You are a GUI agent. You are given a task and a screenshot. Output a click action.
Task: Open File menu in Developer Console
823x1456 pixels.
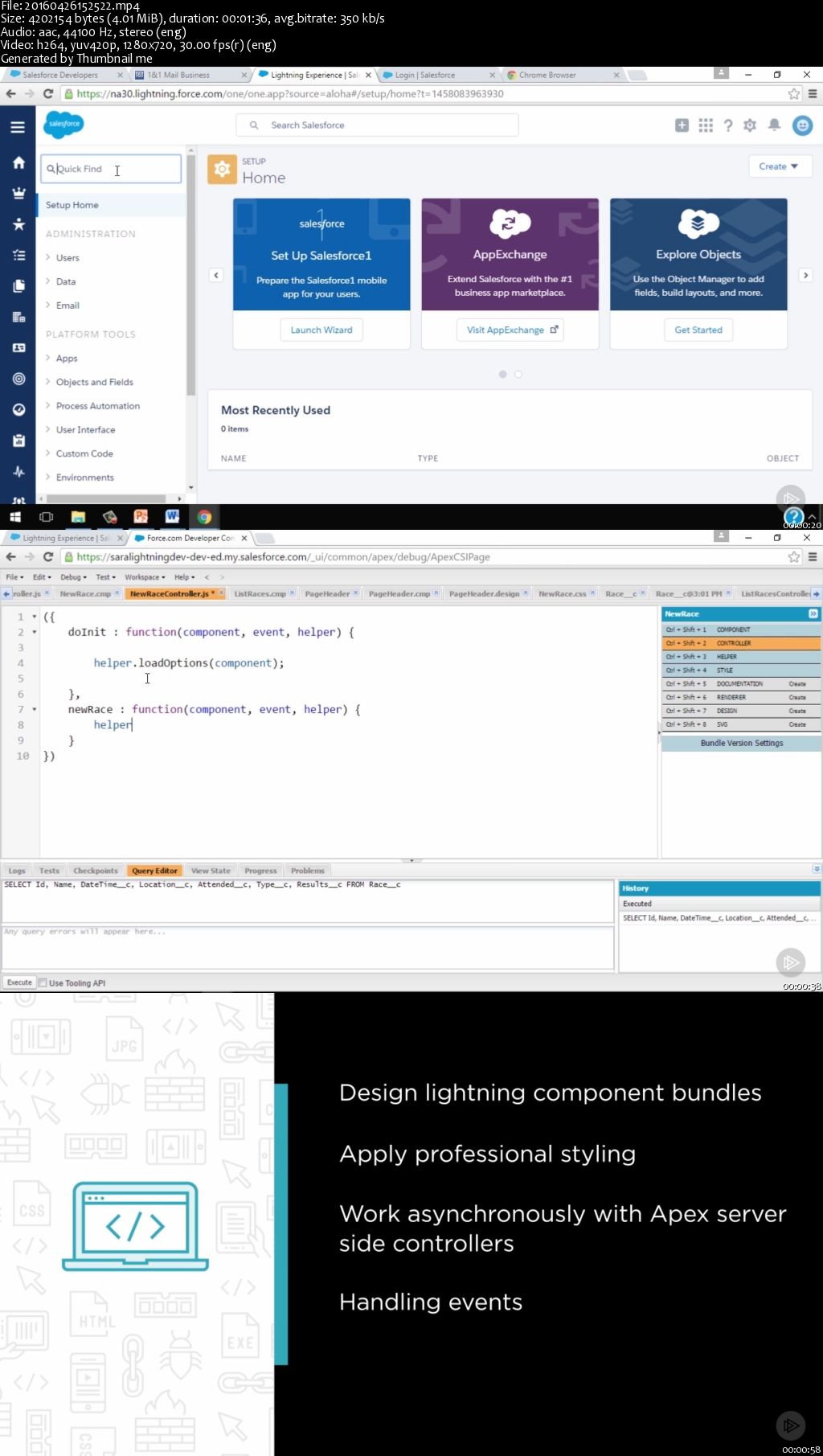tap(14, 577)
